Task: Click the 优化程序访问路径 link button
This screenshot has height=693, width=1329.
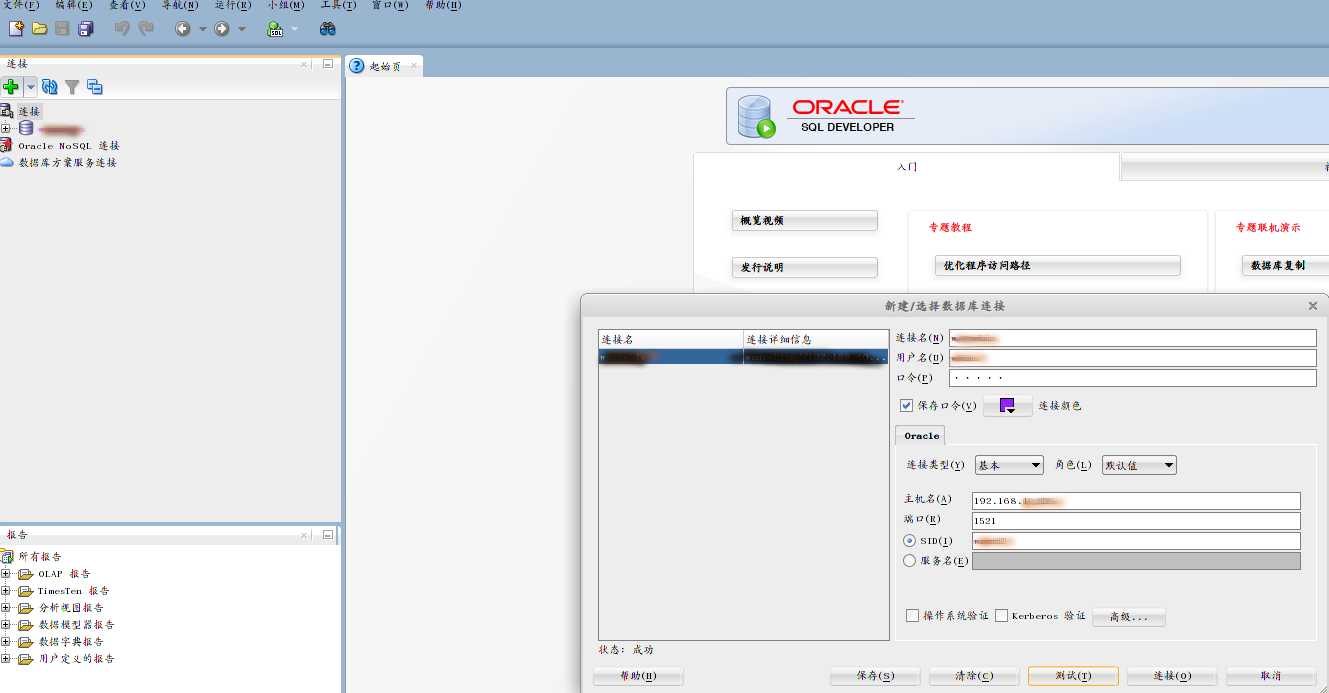Action: tap(1058, 265)
